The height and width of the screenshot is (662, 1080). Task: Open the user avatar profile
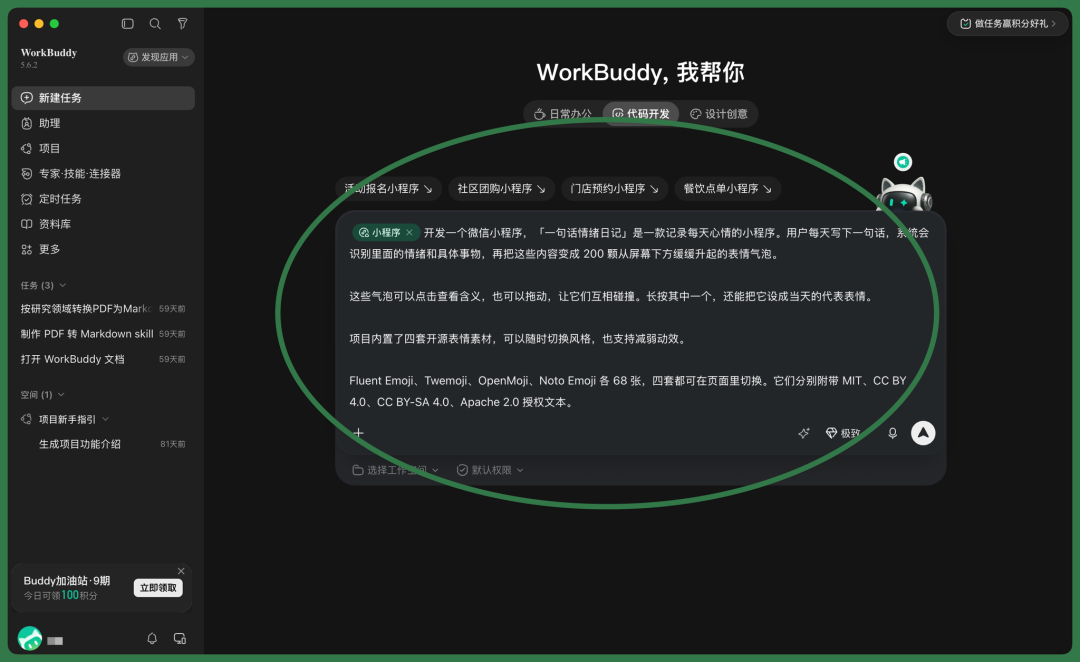pos(30,639)
